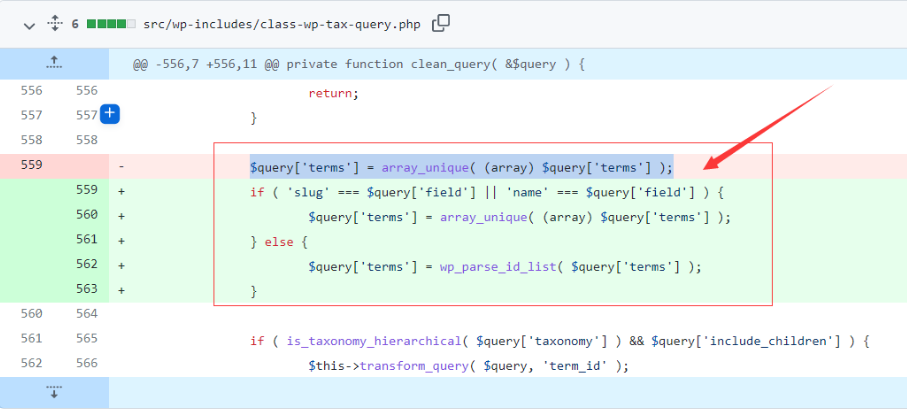The height and width of the screenshot is (413, 907).
Task: Click new line number 565
Action: click(x=87, y=338)
